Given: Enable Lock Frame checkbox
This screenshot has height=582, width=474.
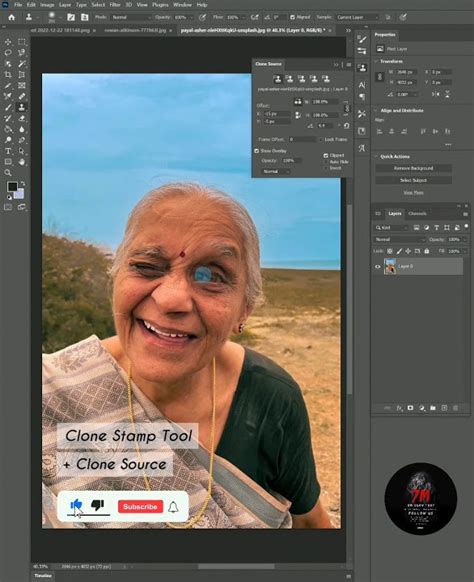Looking at the screenshot, I should click(x=321, y=140).
